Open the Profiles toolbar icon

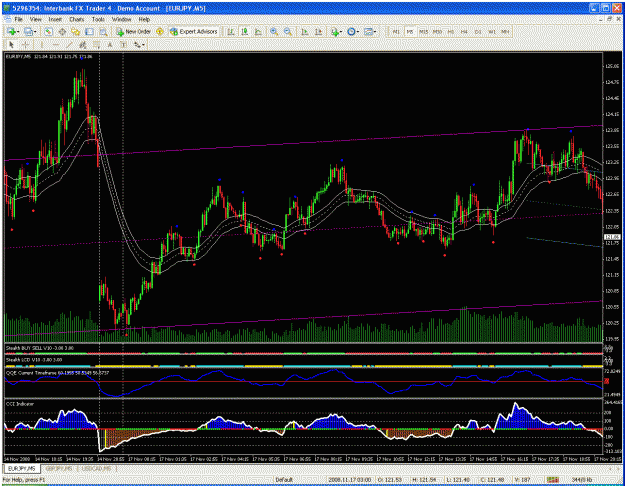[28, 31]
